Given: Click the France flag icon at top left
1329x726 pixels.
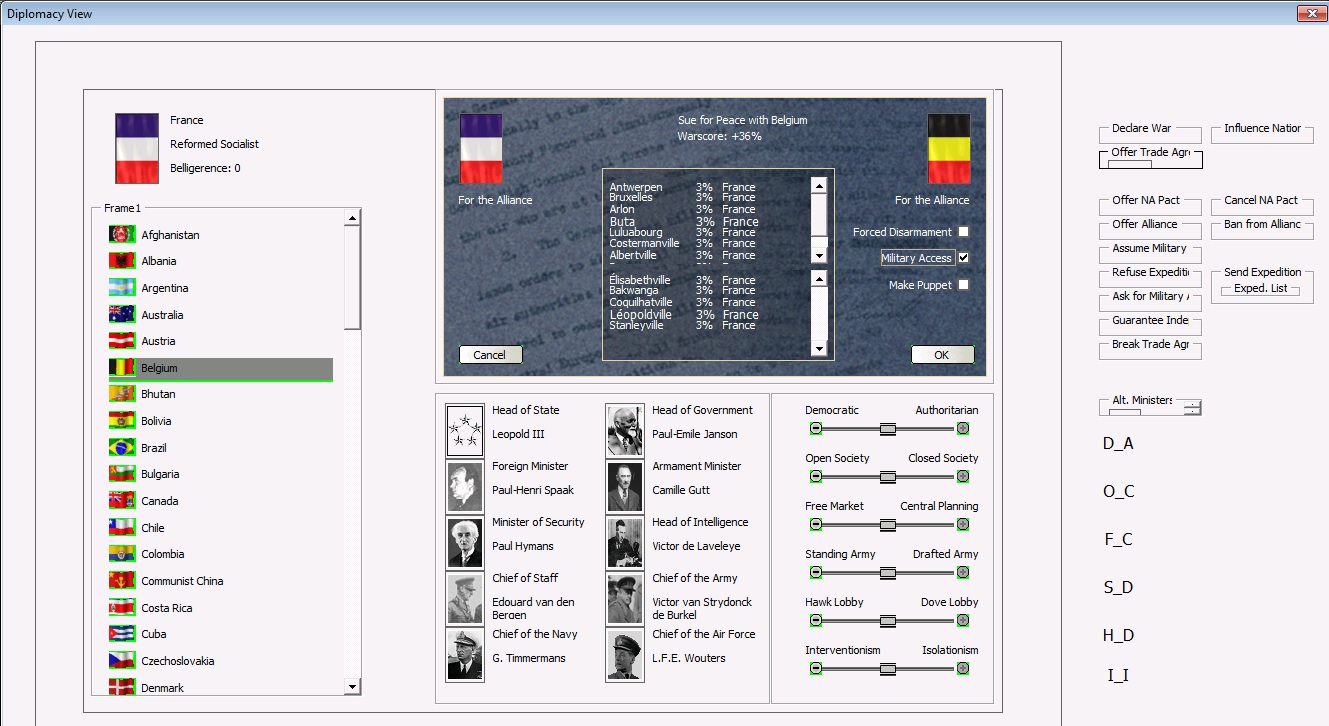Looking at the screenshot, I should [x=136, y=147].
